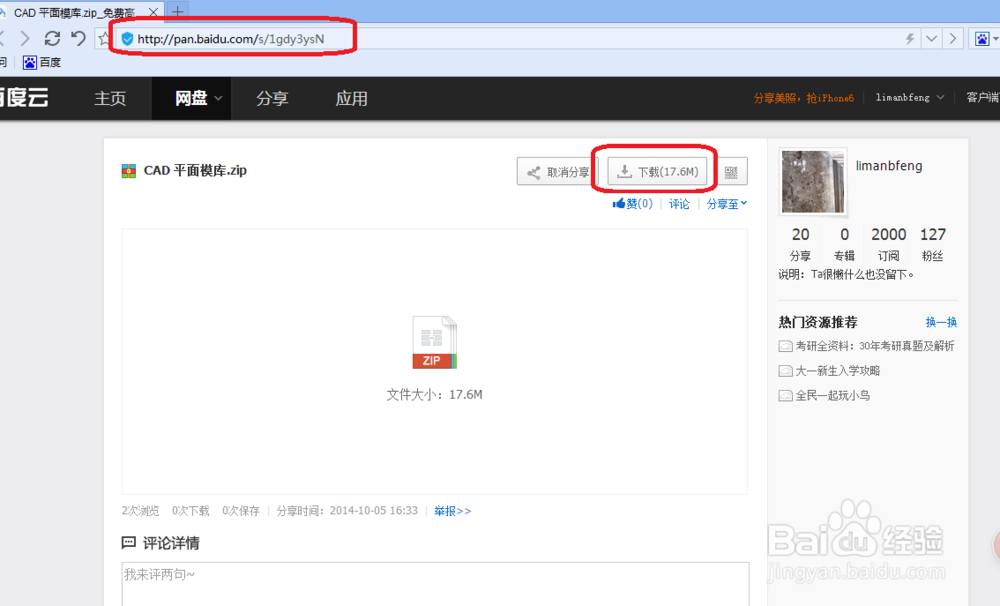The image size is (1000, 606).
Task: Click the forward navigation arrow
Action: [x=25, y=39]
